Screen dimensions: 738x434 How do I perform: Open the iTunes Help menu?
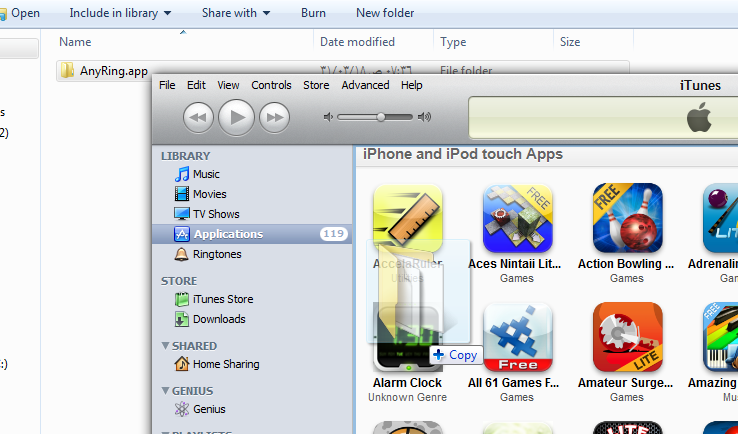pos(412,85)
